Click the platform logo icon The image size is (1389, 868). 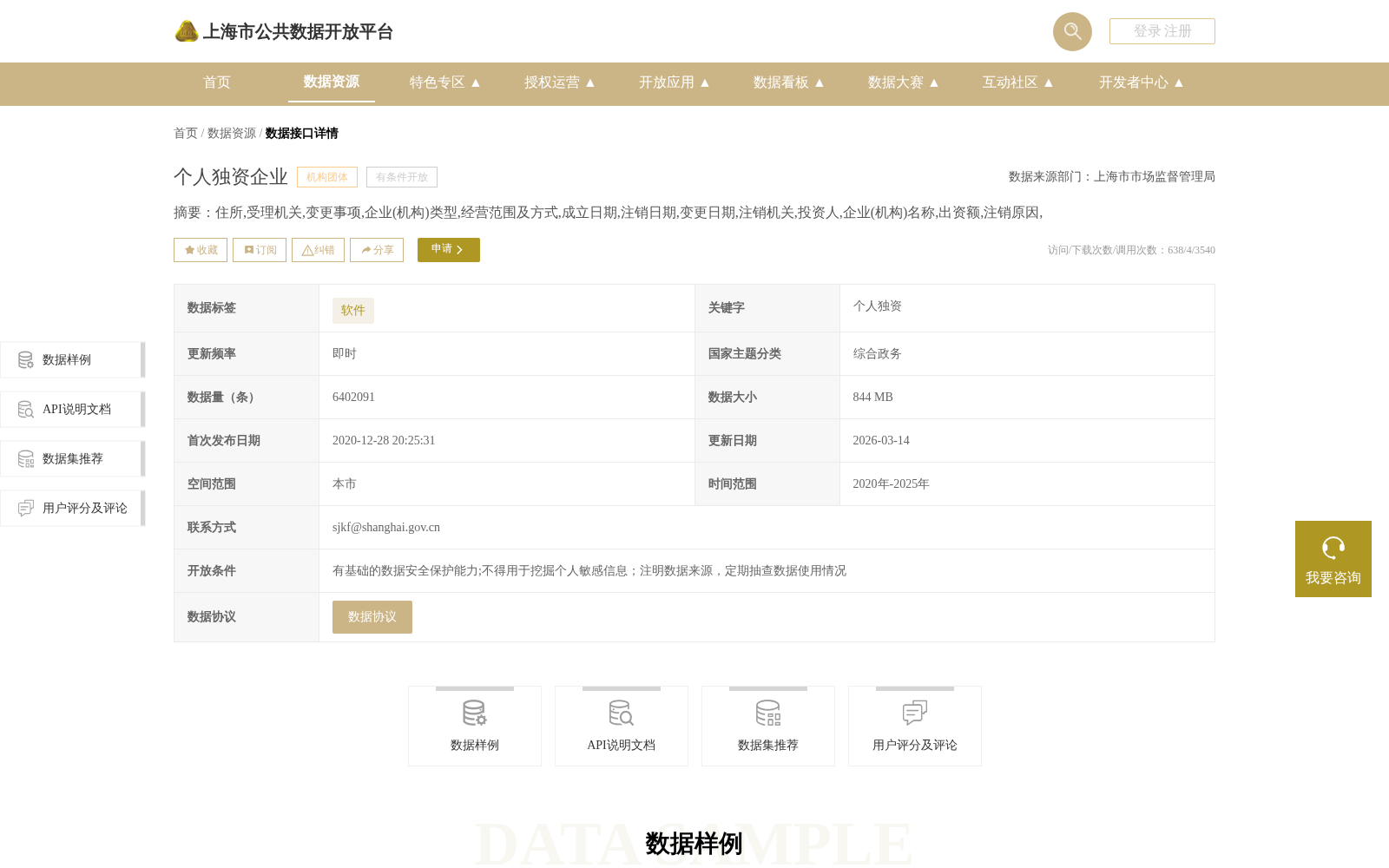187,31
